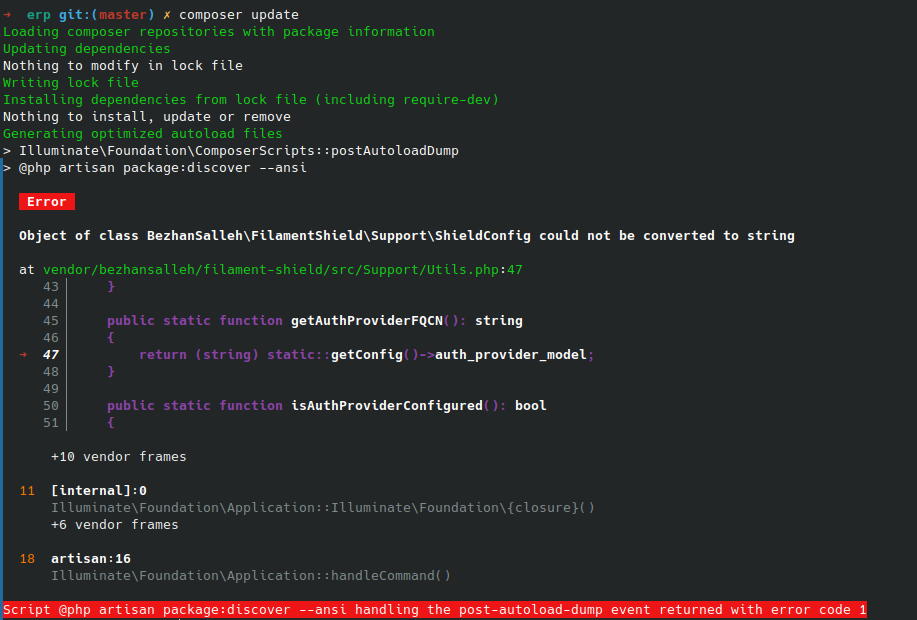The width and height of the screenshot is (917, 620).
Task: Click the frame number 18
Action: (27, 559)
